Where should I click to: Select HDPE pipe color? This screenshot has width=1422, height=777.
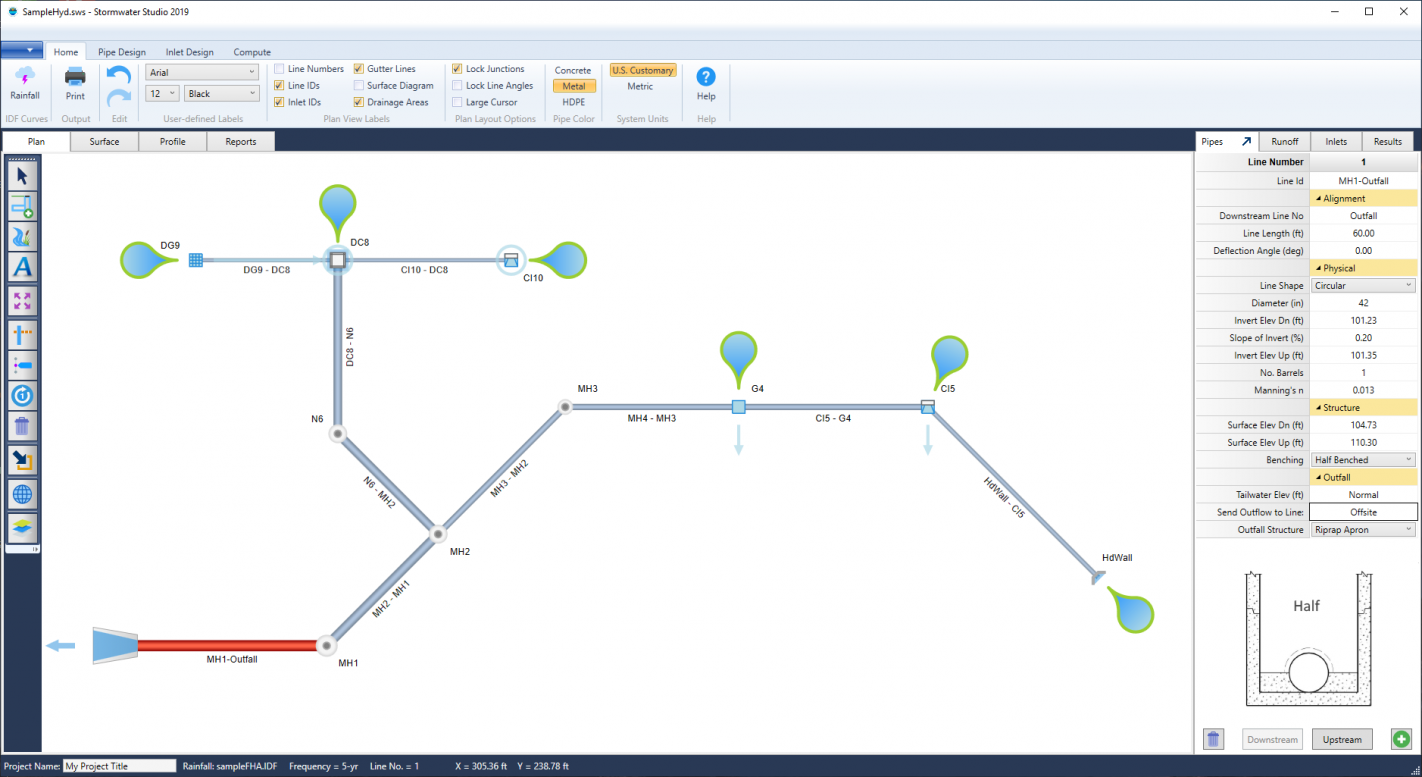tap(573, 102)
